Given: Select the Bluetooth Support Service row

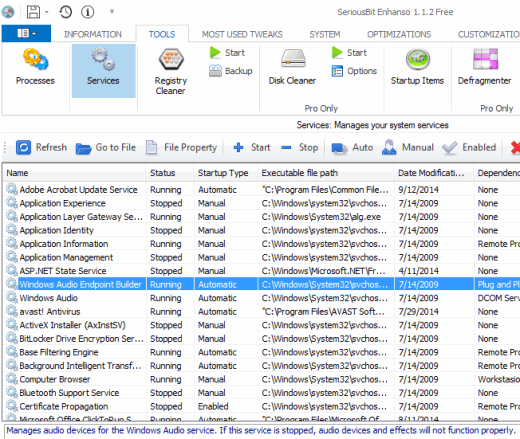Looking at the screenshot, I should point(262,393).
